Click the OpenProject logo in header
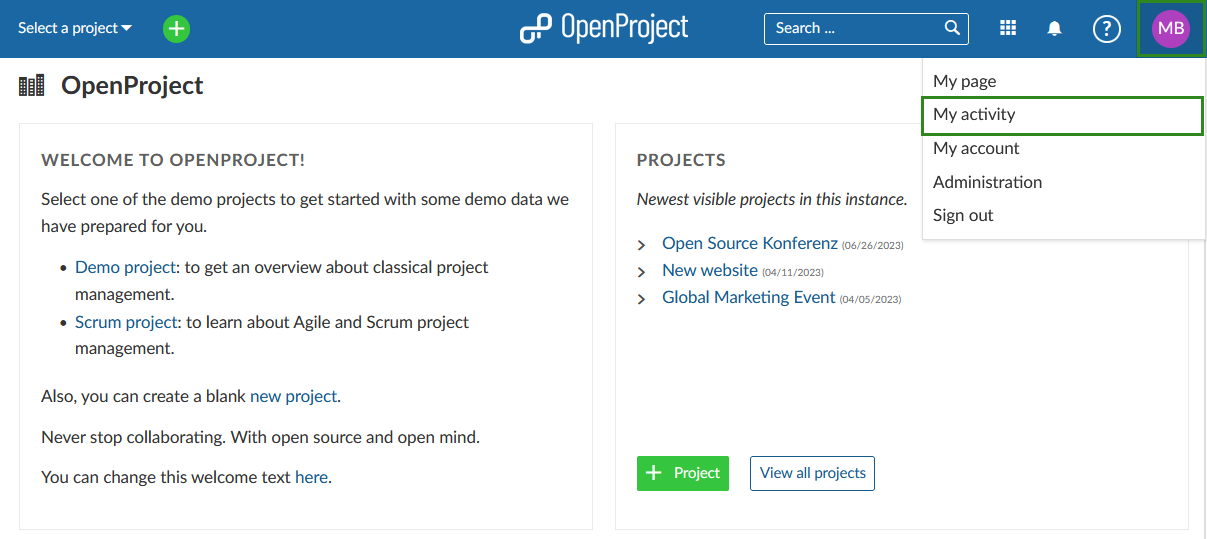Screen dimensions: 1207x539 tap(604, 28)
